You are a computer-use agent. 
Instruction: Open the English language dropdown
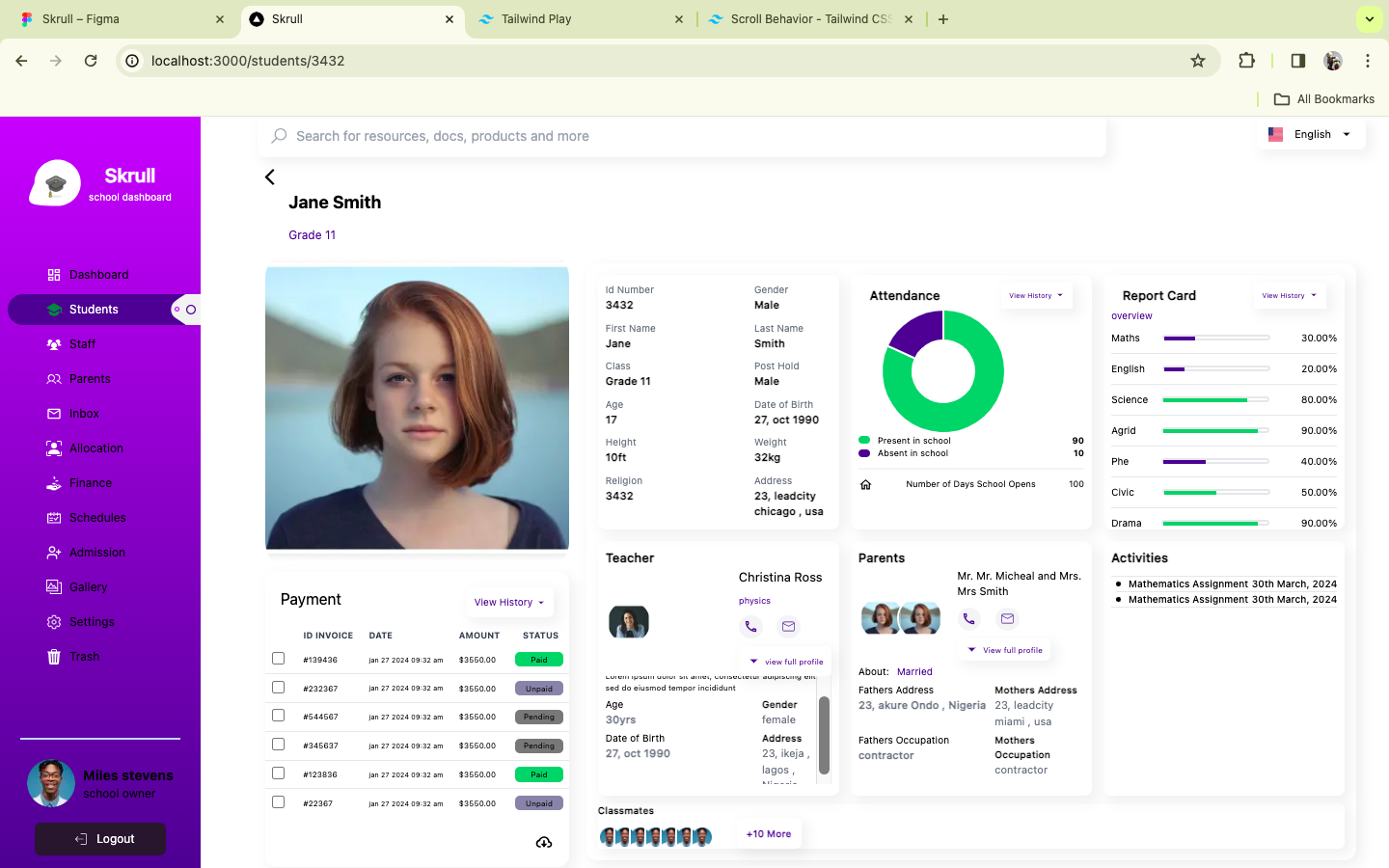[1311, 134]
